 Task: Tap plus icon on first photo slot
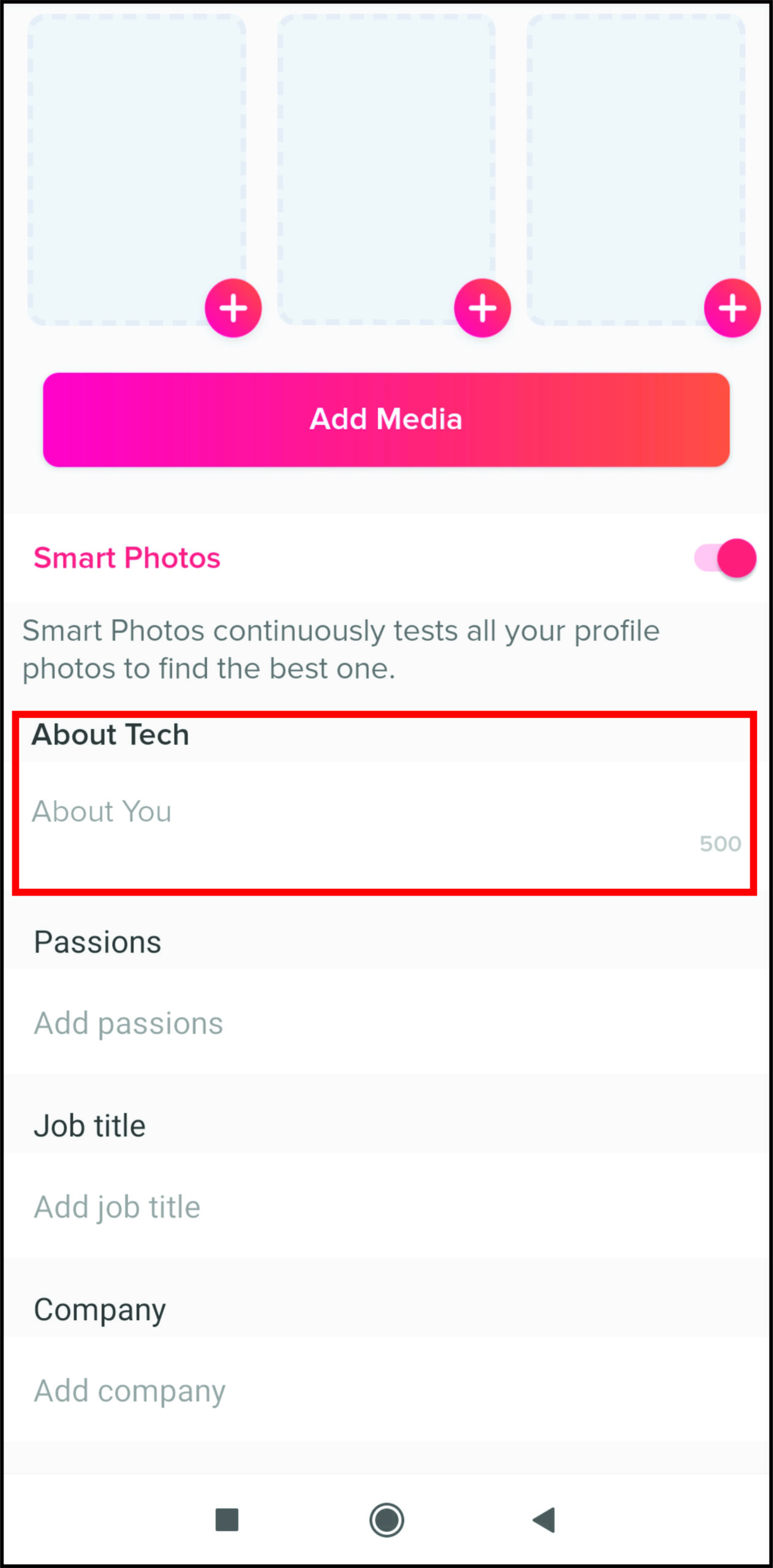click(x=233, y=308)
